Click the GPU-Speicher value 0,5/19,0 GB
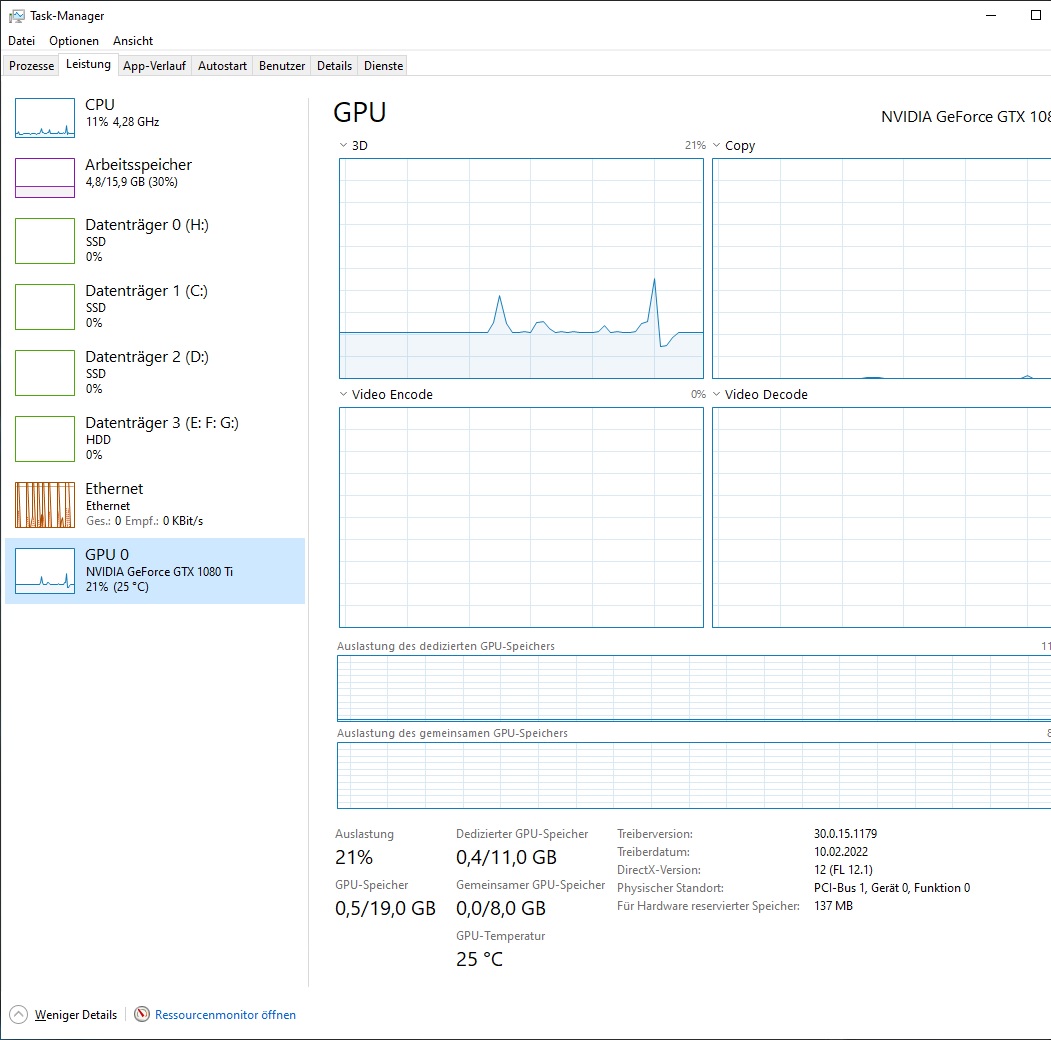 (x=385, y=908)
